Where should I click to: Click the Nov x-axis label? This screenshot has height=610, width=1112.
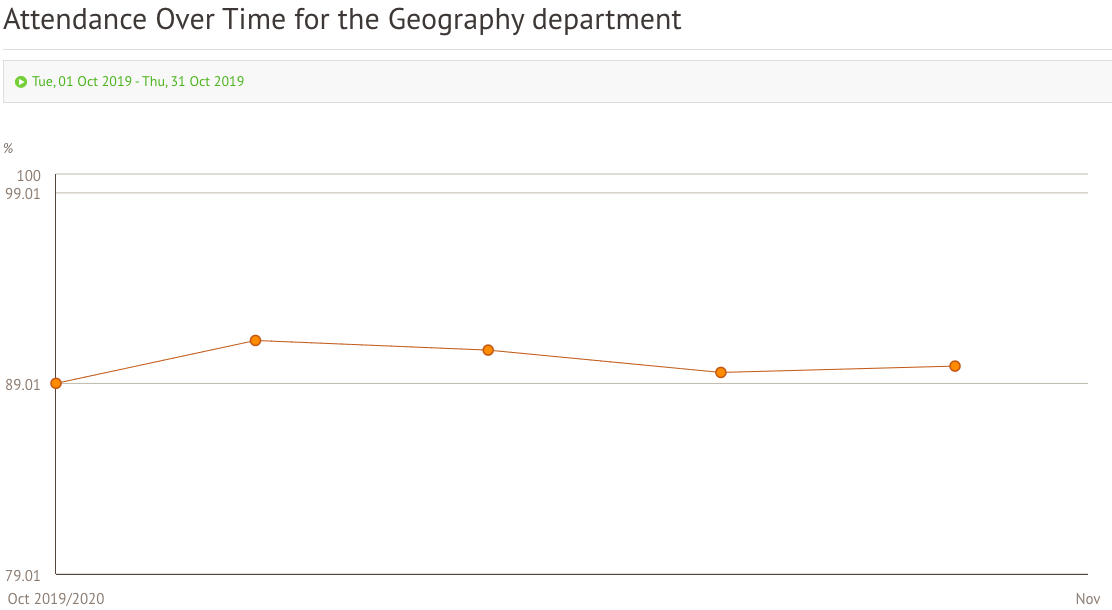pyautogui.click(x=1087, y=599)
